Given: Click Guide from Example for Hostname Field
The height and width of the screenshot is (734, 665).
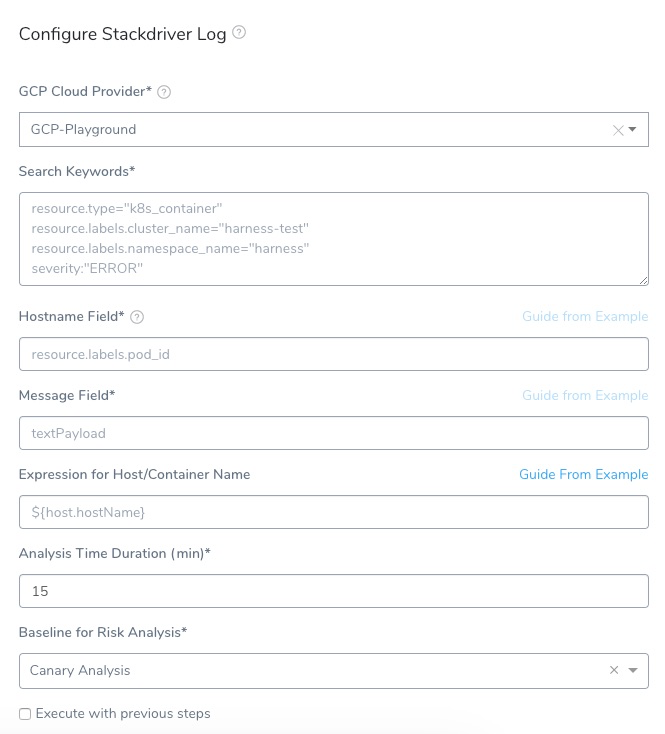Looking at the screenshot, I should pos(585,316).
